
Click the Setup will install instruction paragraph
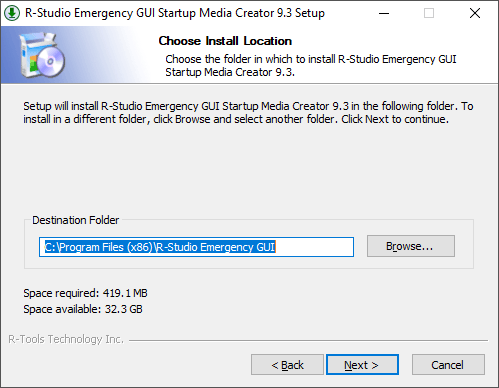click(x=248, y=113)
